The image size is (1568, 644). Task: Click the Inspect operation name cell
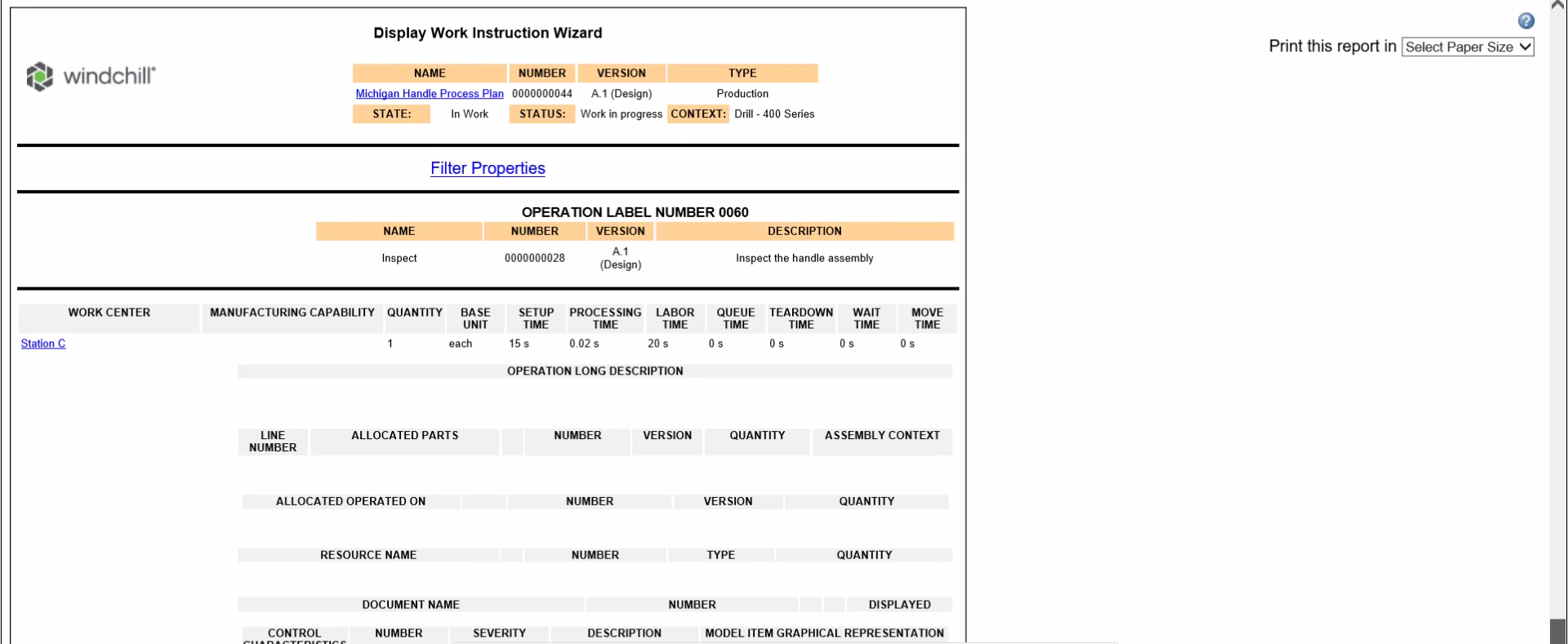click(399, 258)
